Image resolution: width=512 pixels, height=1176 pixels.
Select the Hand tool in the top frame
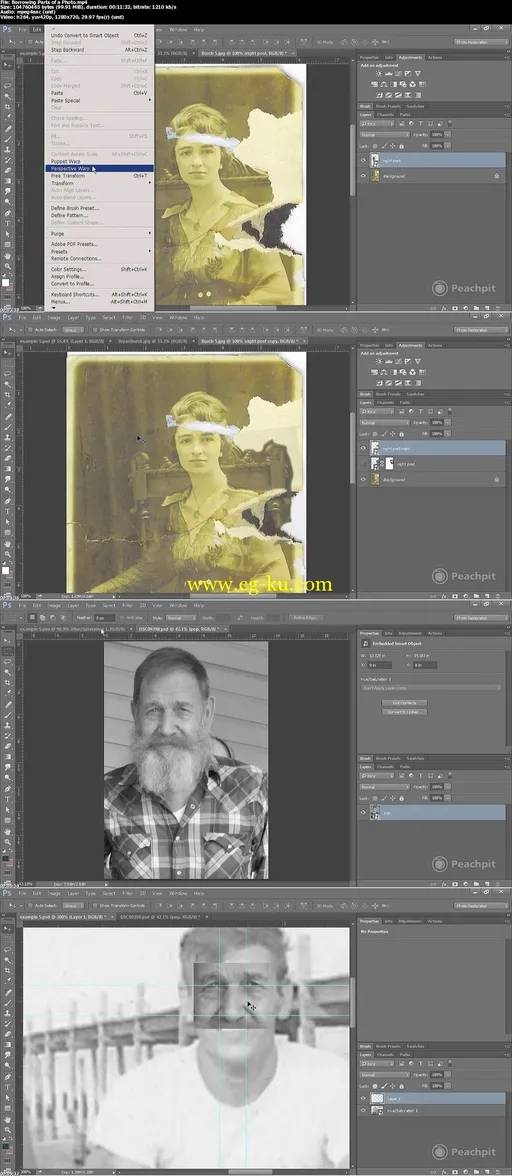point(7,255)
